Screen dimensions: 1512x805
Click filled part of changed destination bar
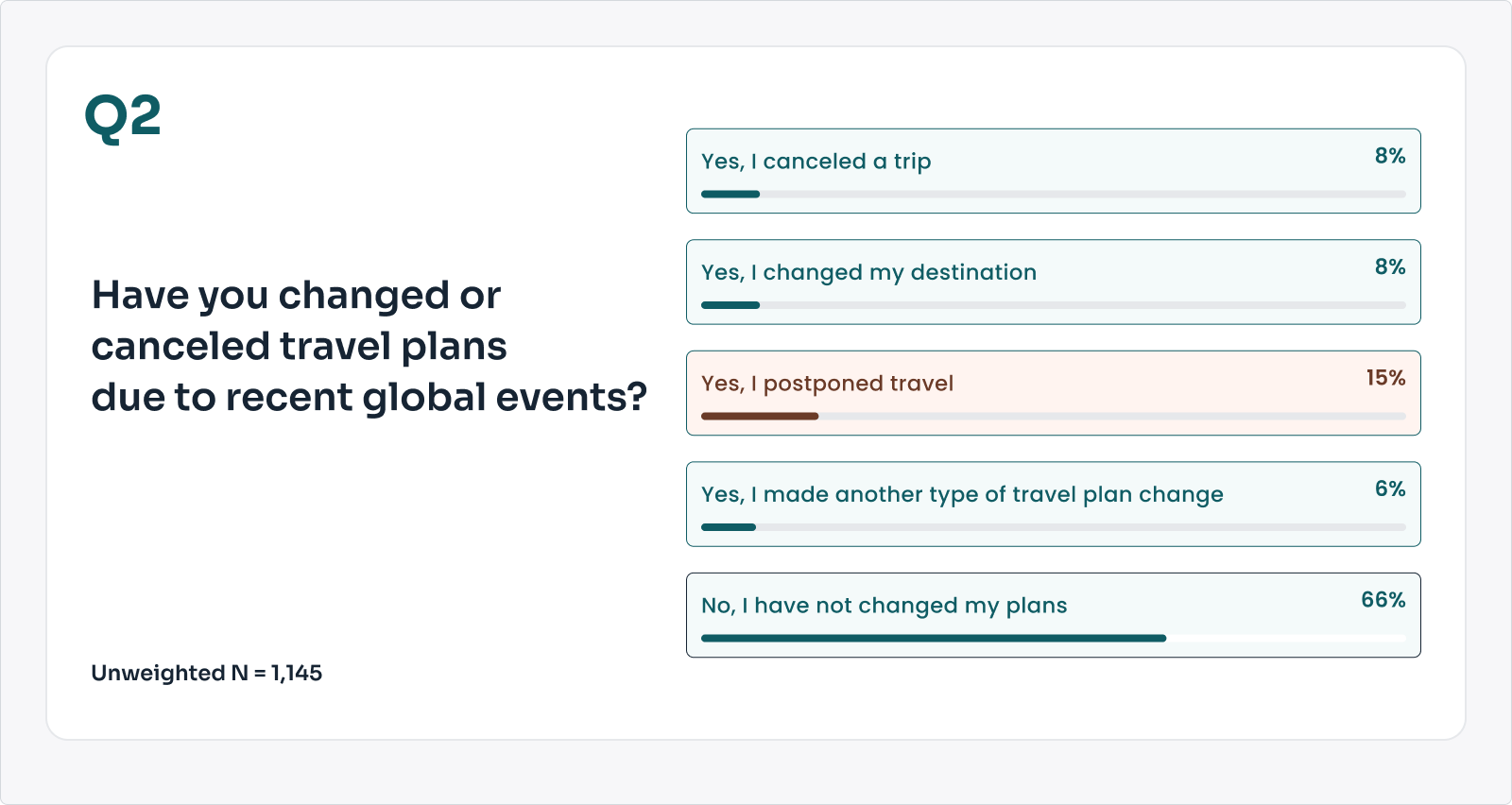coord(730,305)
